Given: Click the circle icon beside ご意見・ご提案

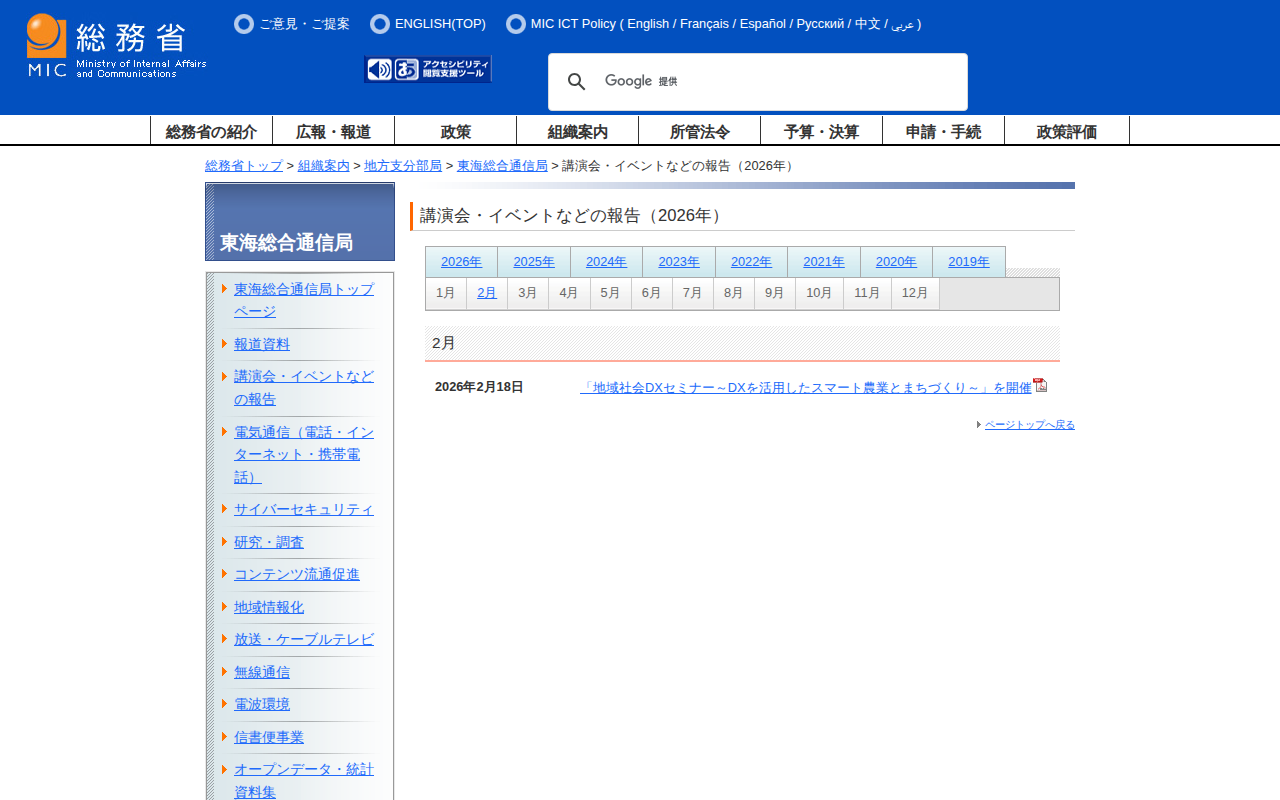Looking at the screenshot, I should tap(243, 24).
